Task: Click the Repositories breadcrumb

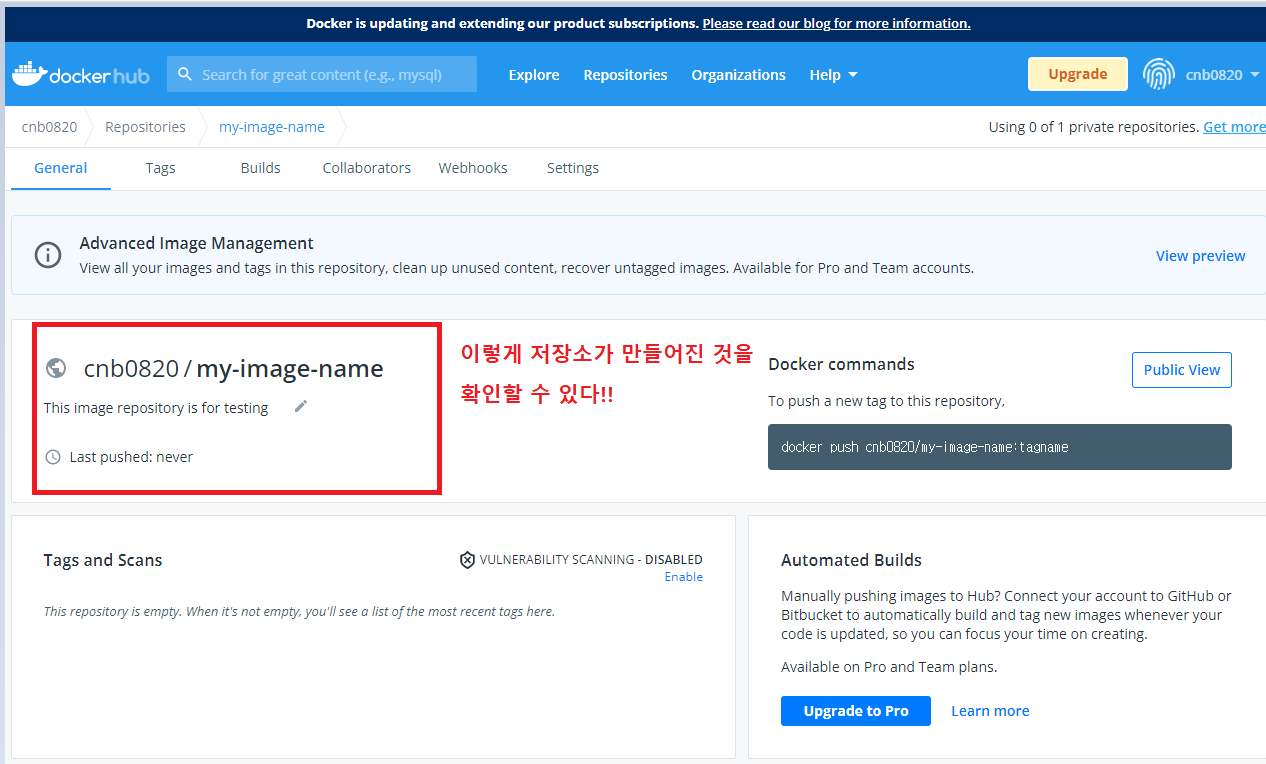Action: click(x=145, y=127)
